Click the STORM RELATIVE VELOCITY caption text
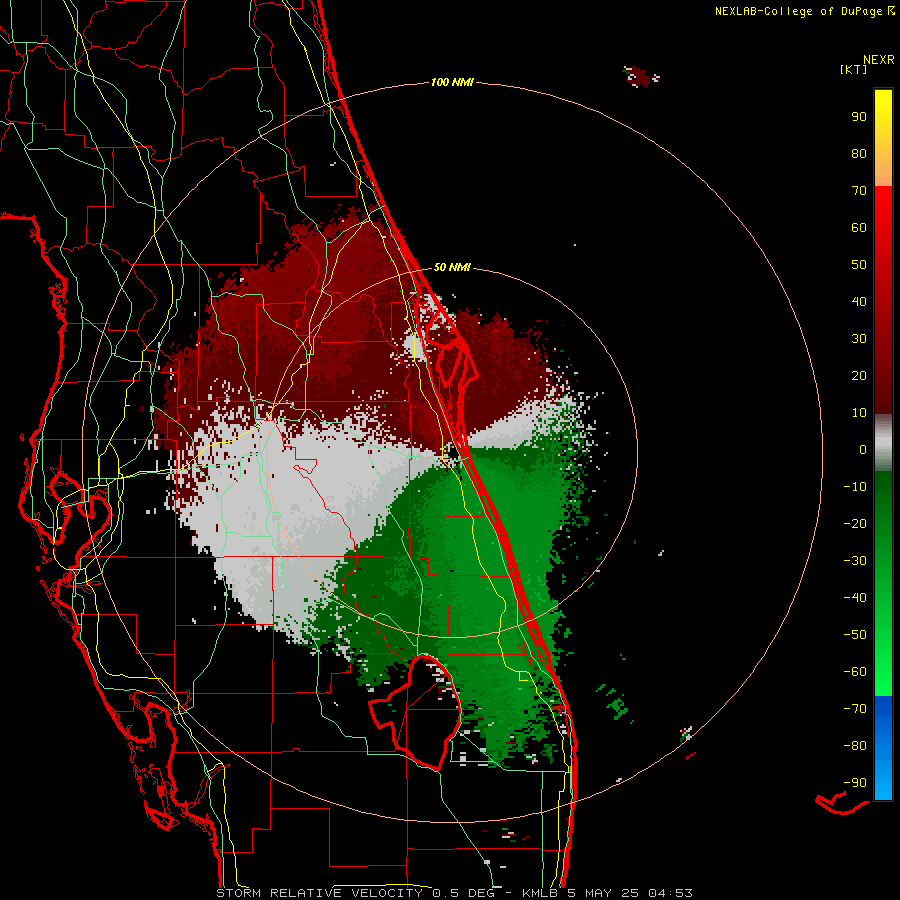This screenshot has width=900, height=900. coord(319,893)
